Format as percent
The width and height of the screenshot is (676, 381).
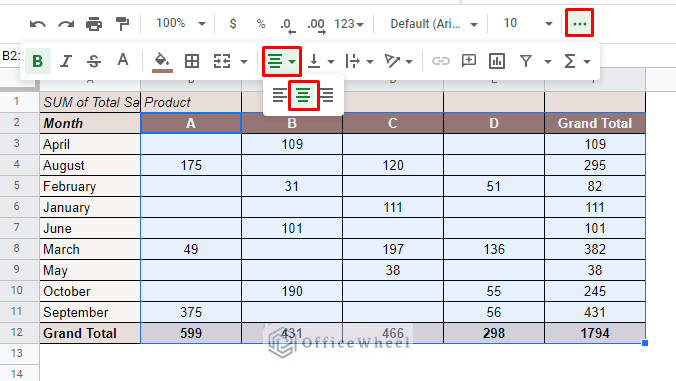pyautogui.click(x=261, y=24)
